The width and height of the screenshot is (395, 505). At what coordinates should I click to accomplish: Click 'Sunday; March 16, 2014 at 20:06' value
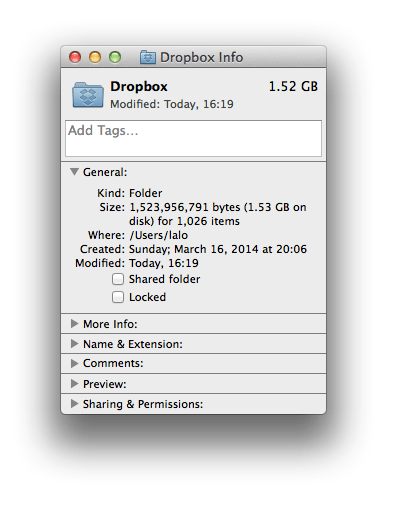pyautogui.click(x=218, y=249)
